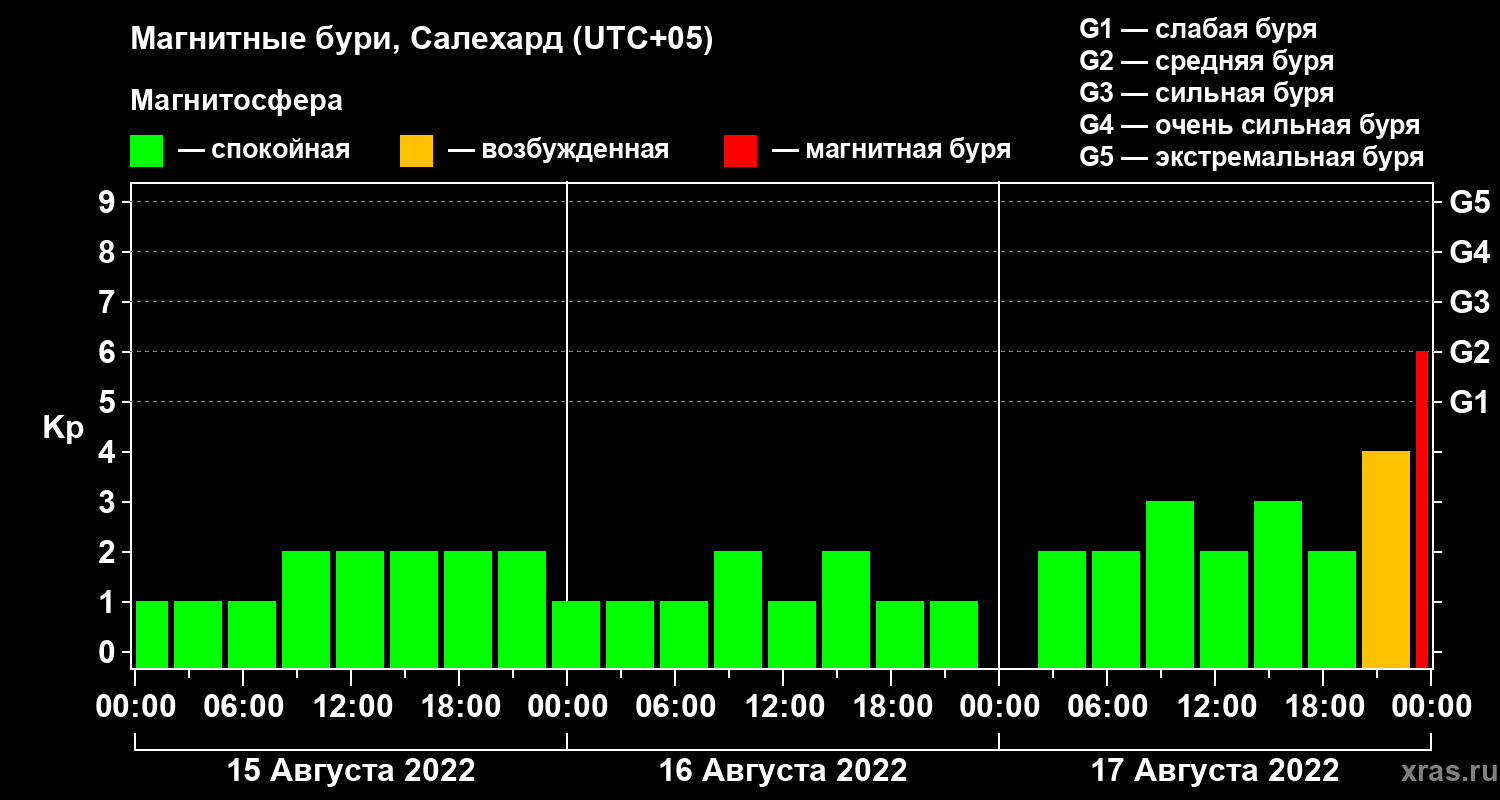Viewport: 1500px width, 800px height.
Task: Click the 'Kp' axis title
Action: [63, 428]
